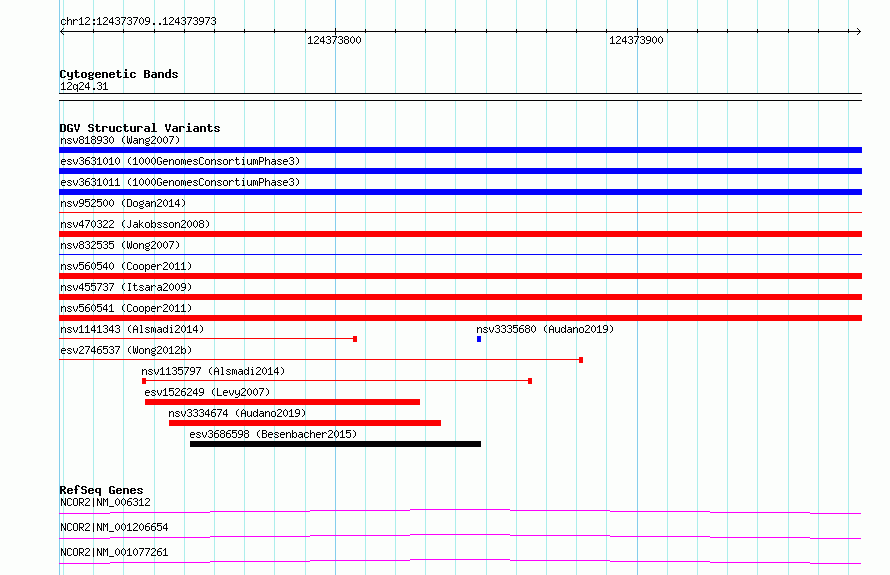
Task: Open the nsv3335680 (Audano2019) label
Action: pyautogui.click(x=545, y=329)
